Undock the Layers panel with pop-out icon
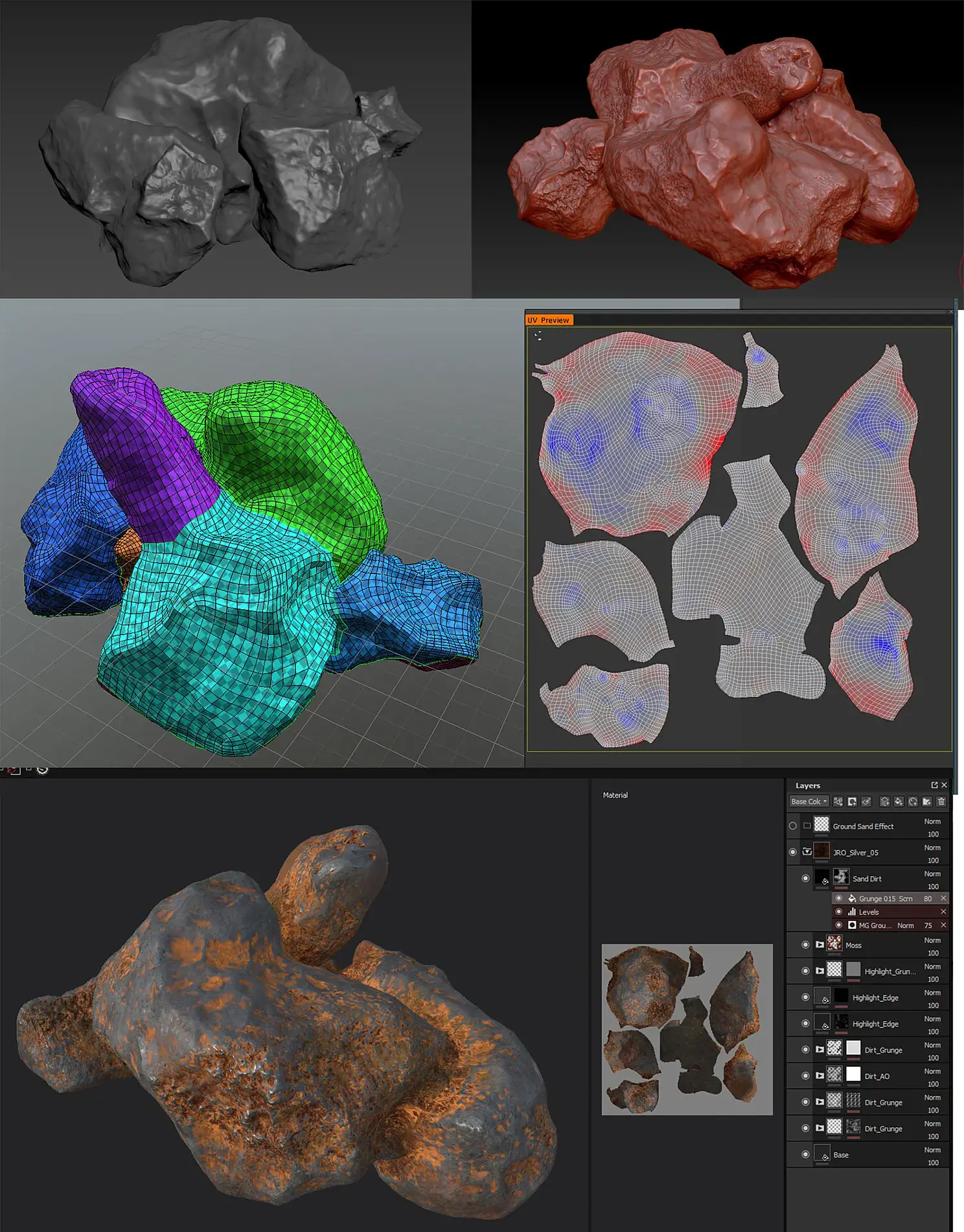This screenshot has height=1232, width=964. tap(934, 785)
